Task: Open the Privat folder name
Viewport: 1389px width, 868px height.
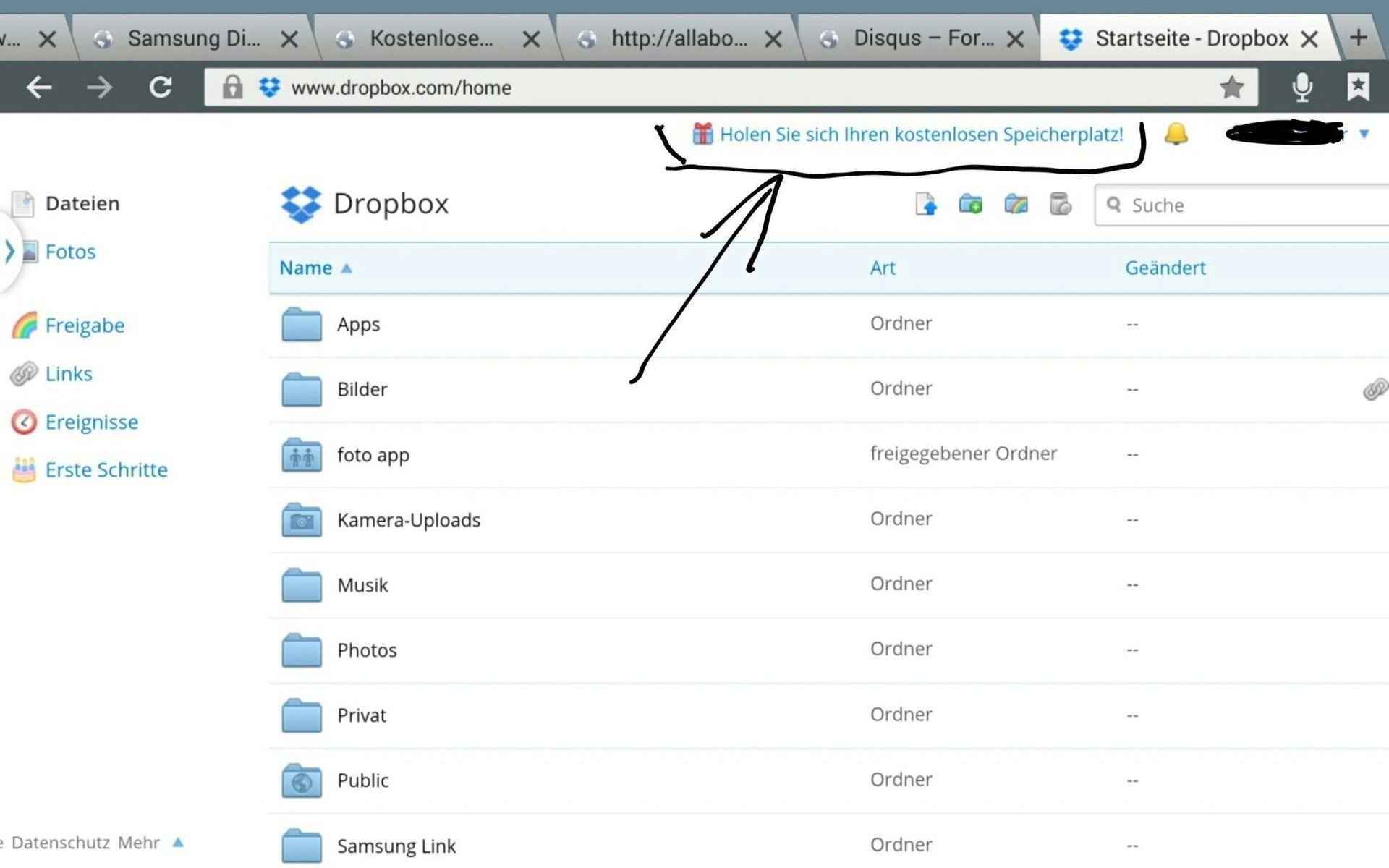Action: (x=362, y=715)
